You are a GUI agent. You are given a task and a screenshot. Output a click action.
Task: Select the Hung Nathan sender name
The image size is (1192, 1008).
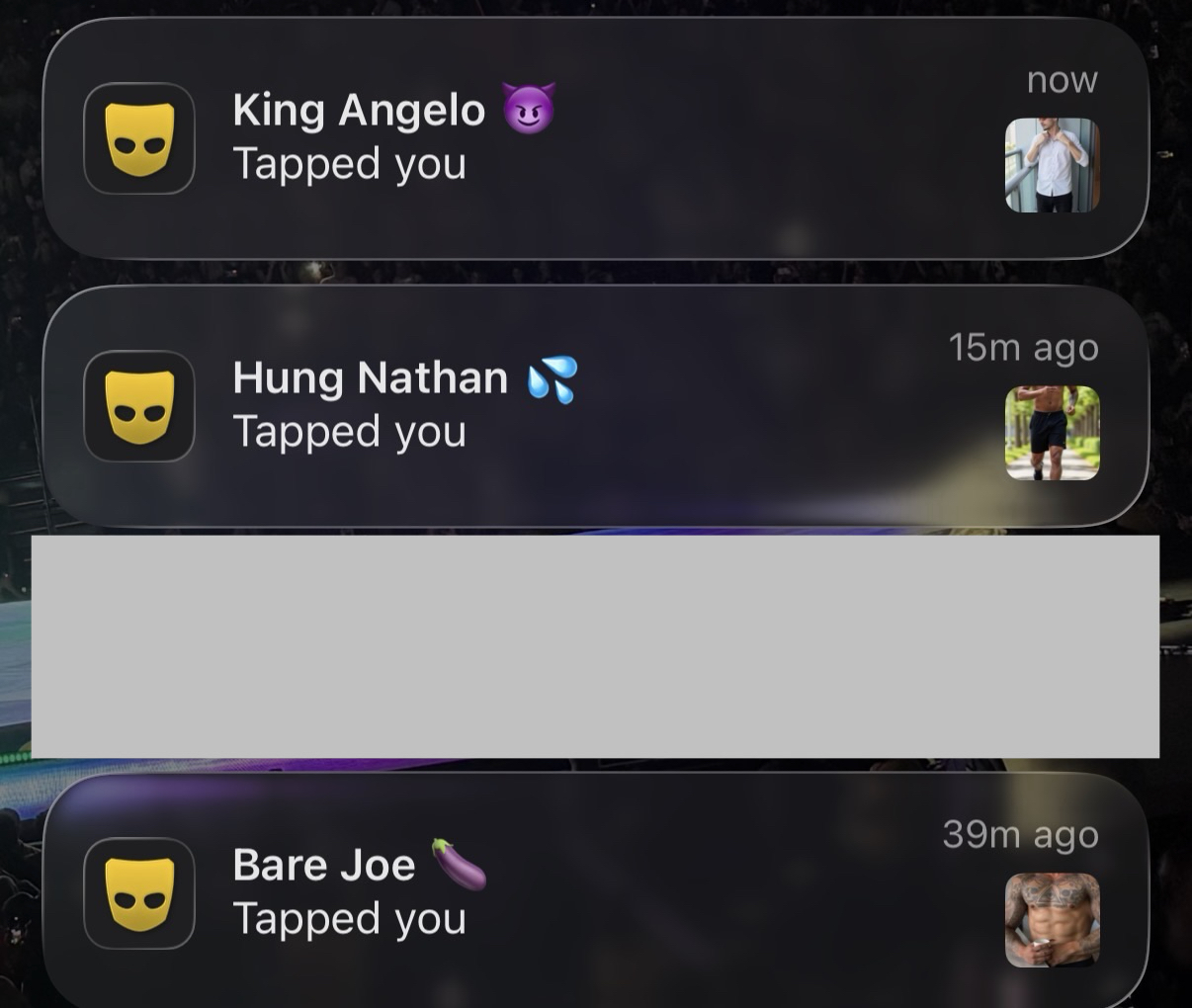[371, 378]
